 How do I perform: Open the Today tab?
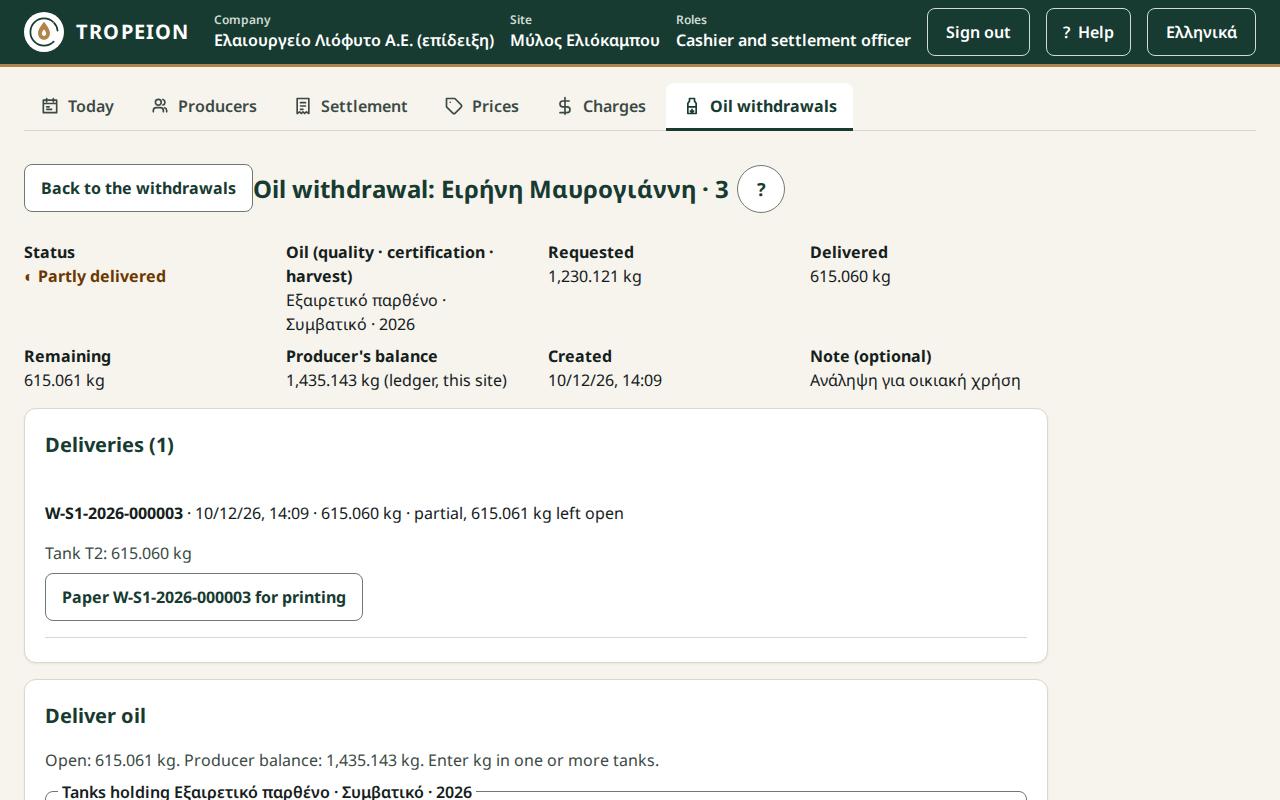point(77,106)
